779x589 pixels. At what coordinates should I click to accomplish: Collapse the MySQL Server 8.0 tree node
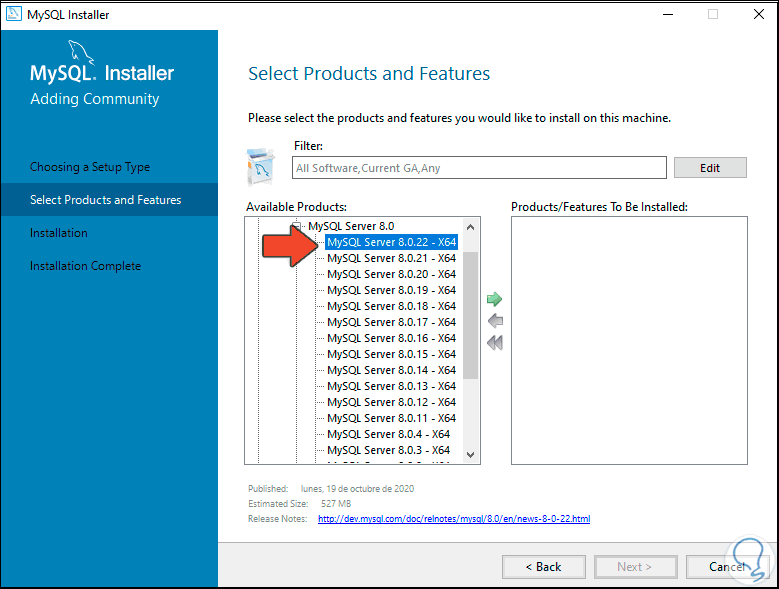point(297,226)
